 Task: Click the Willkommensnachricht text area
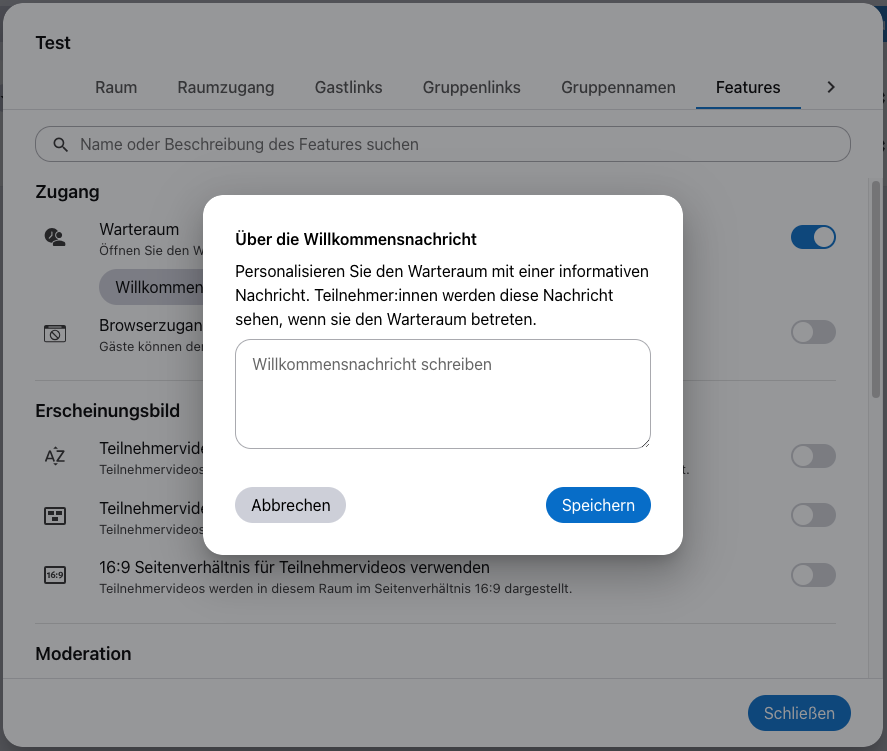[x=442, y=394]
